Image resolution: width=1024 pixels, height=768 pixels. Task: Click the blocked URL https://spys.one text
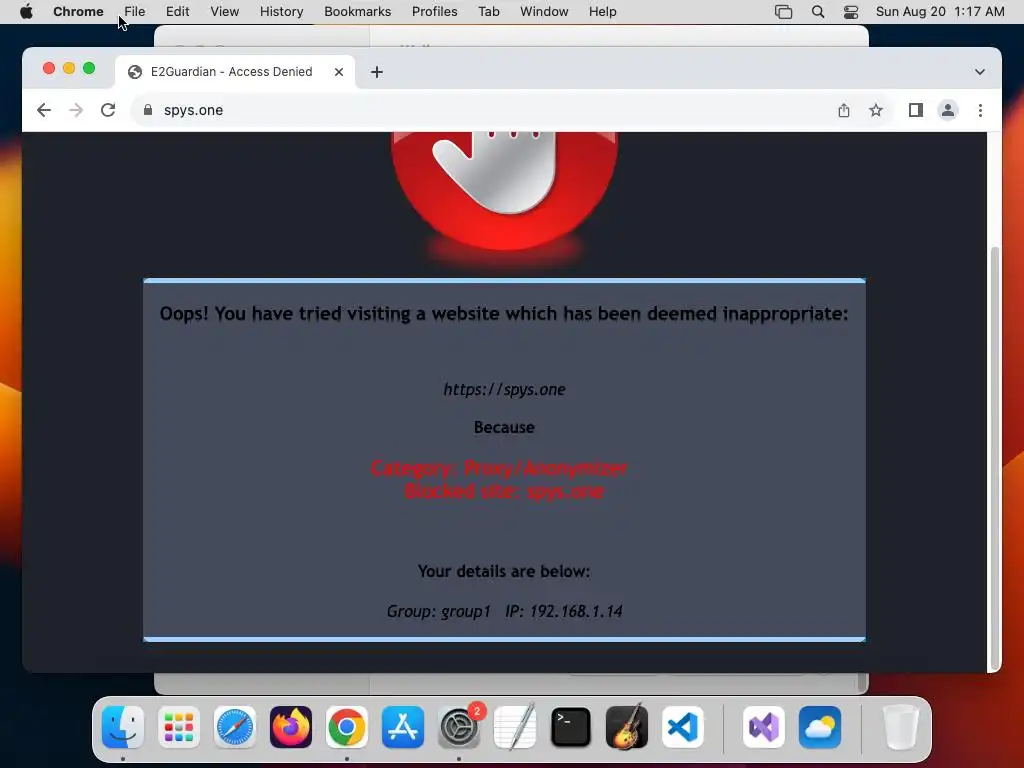click(x=504, y=389)
